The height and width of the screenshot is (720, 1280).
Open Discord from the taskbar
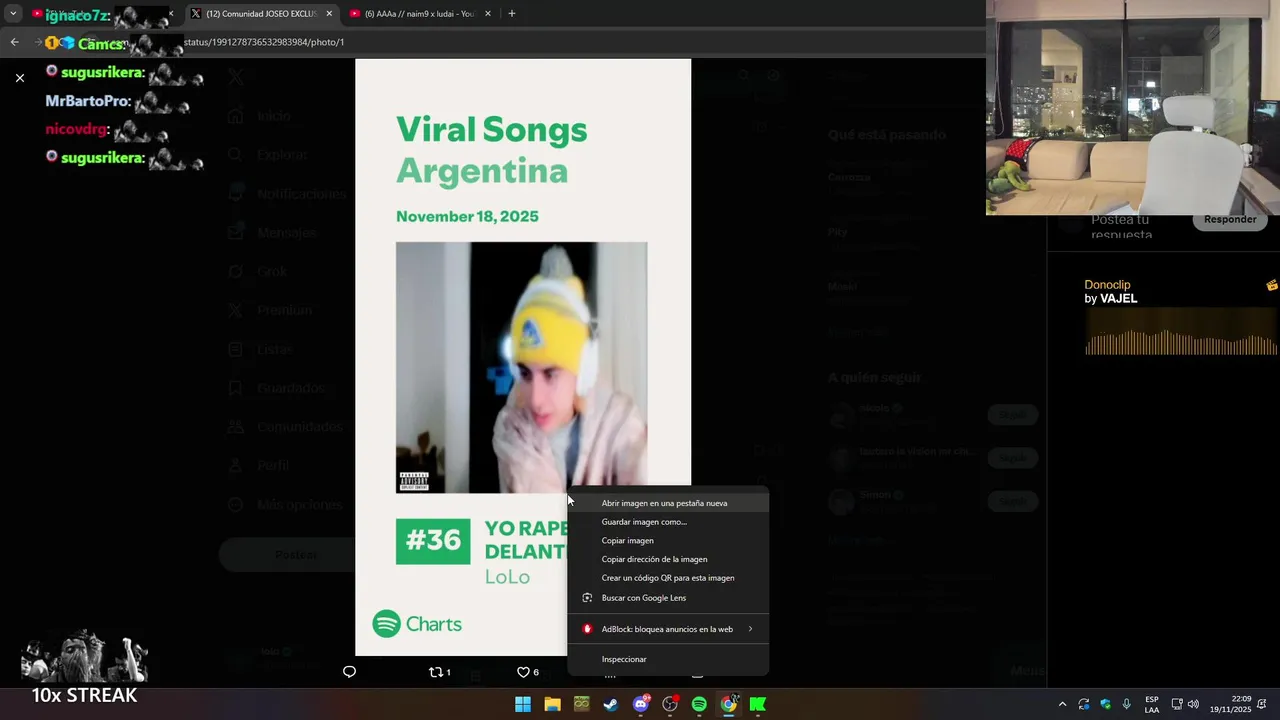coord(641,704)
